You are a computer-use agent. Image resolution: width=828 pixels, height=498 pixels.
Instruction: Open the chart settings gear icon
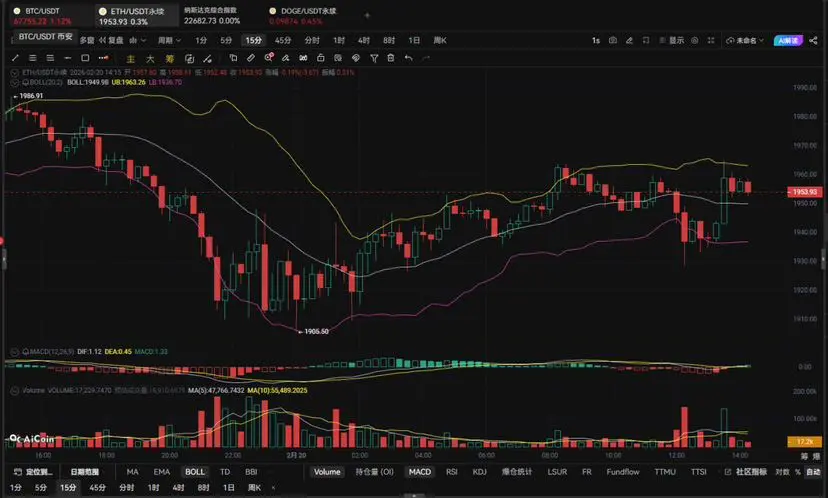click(694, 40)
